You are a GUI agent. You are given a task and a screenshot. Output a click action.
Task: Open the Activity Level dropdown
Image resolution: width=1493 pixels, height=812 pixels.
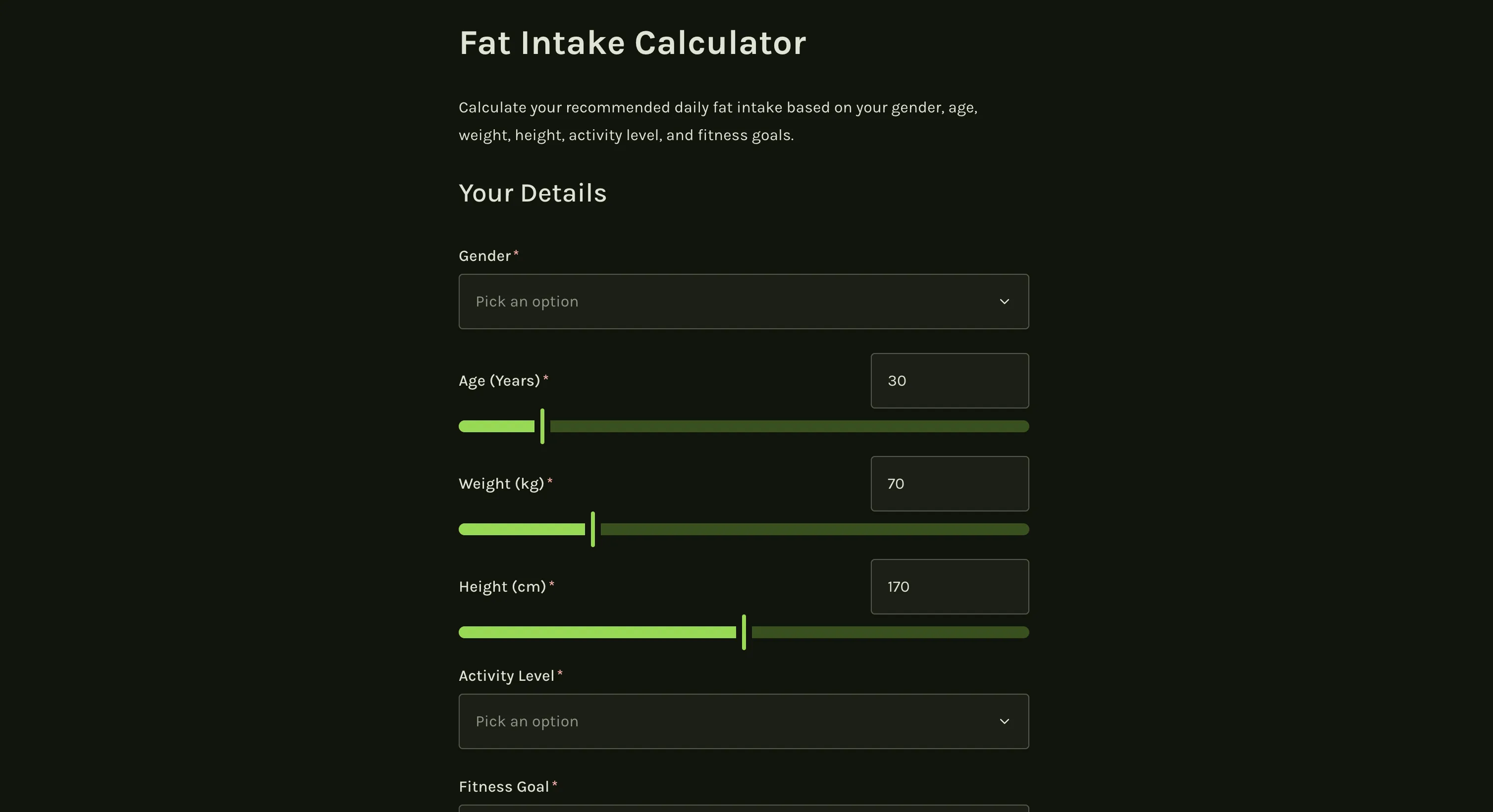pyautogui.click(x=744, y=721)
